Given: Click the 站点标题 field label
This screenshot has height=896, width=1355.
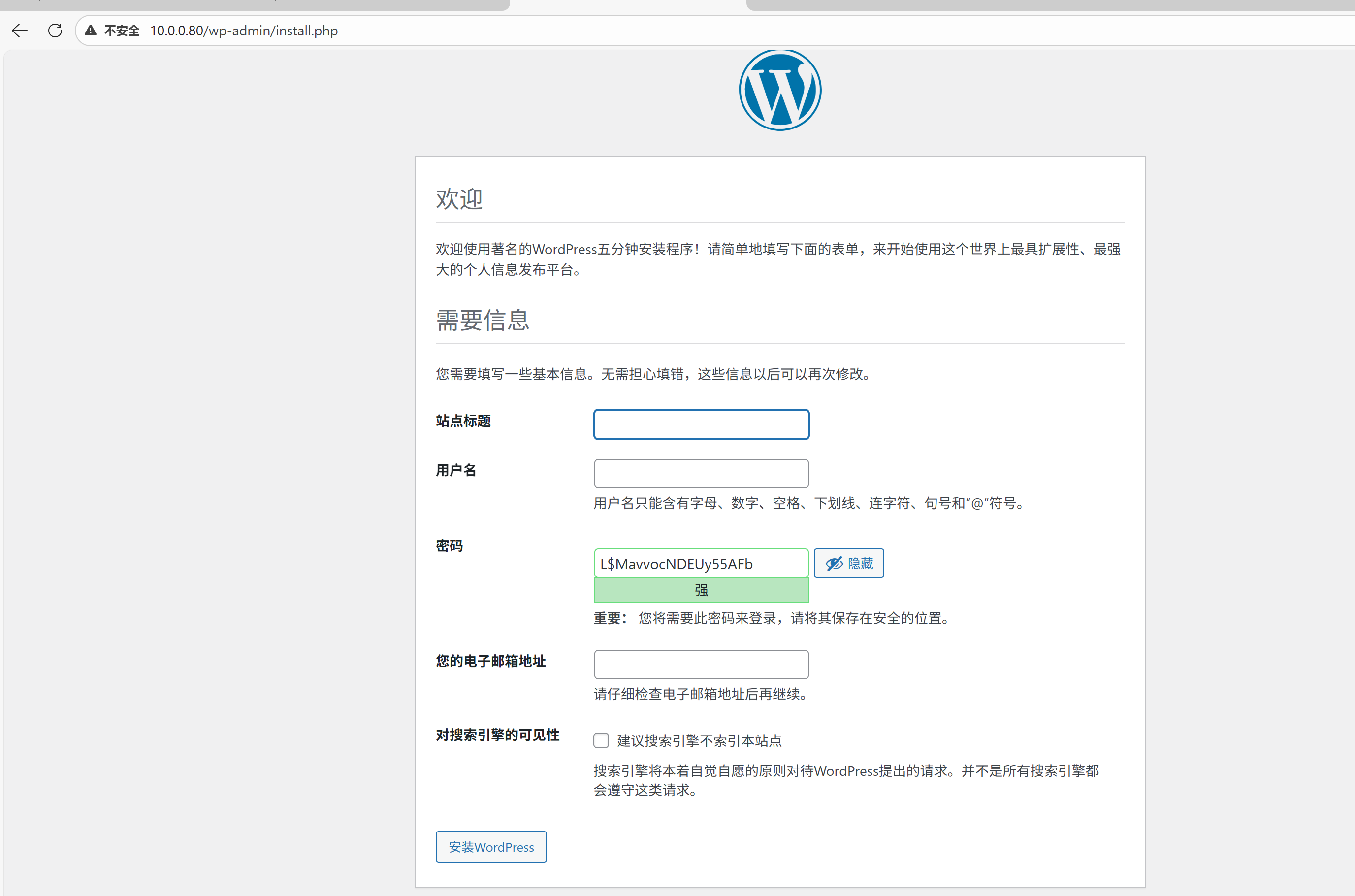Looking at the screenshot, I should click(463, 420).
